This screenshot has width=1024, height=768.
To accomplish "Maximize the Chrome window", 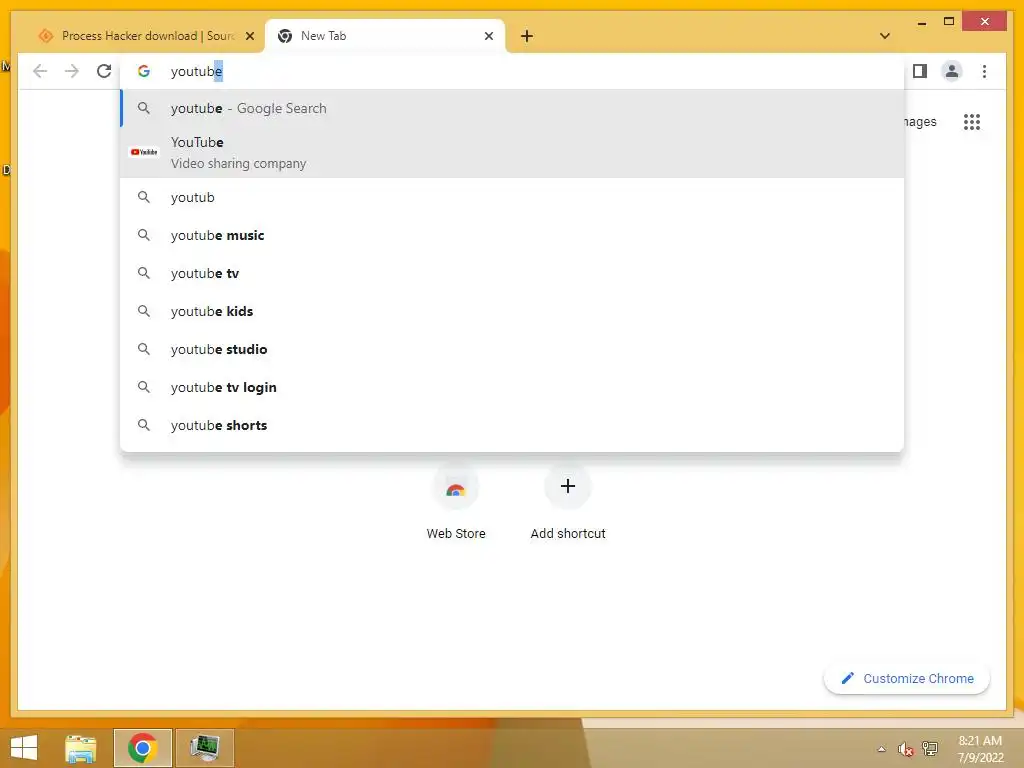I will (949, 22).
